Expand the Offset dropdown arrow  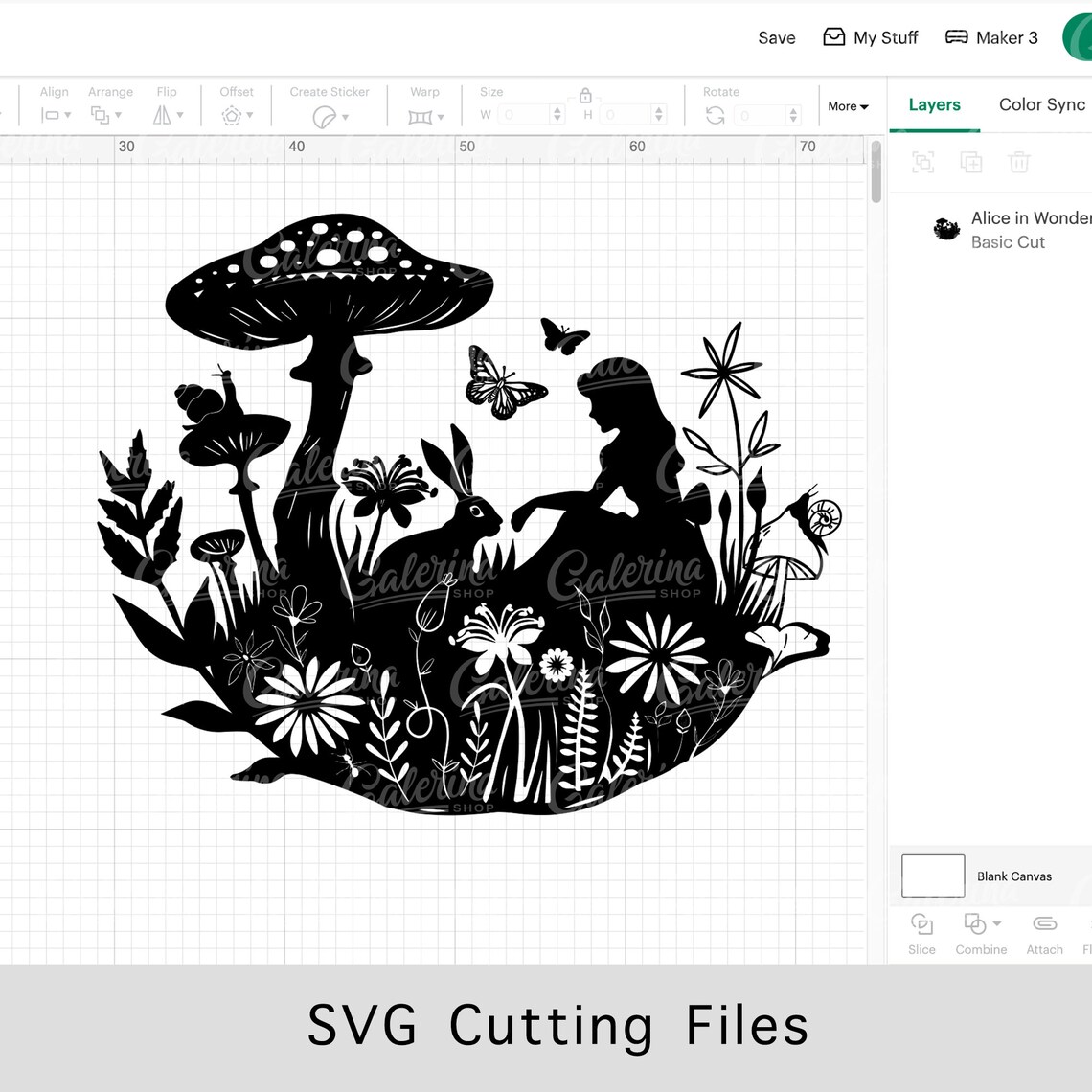point(250,116)
